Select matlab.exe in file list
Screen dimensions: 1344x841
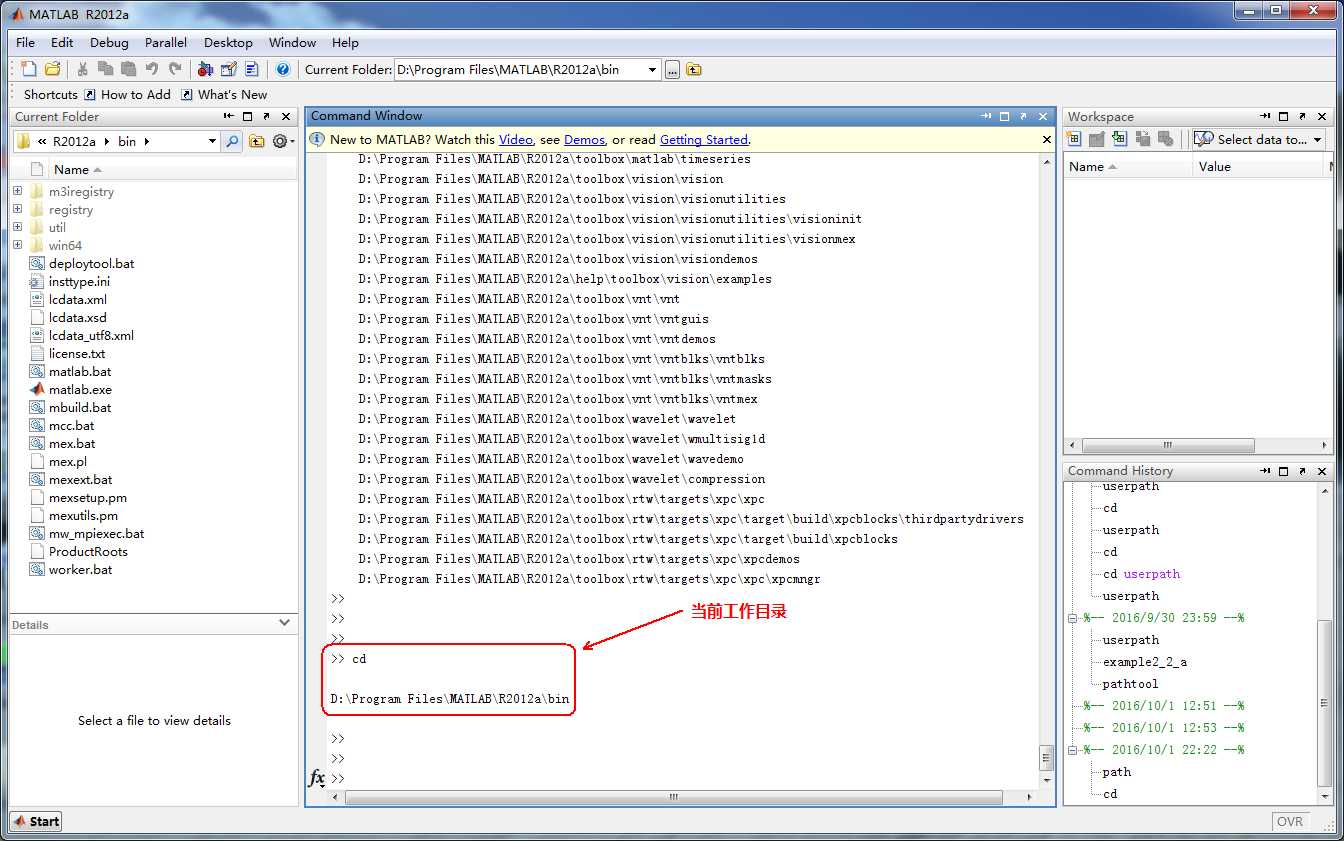coord(80,389)
